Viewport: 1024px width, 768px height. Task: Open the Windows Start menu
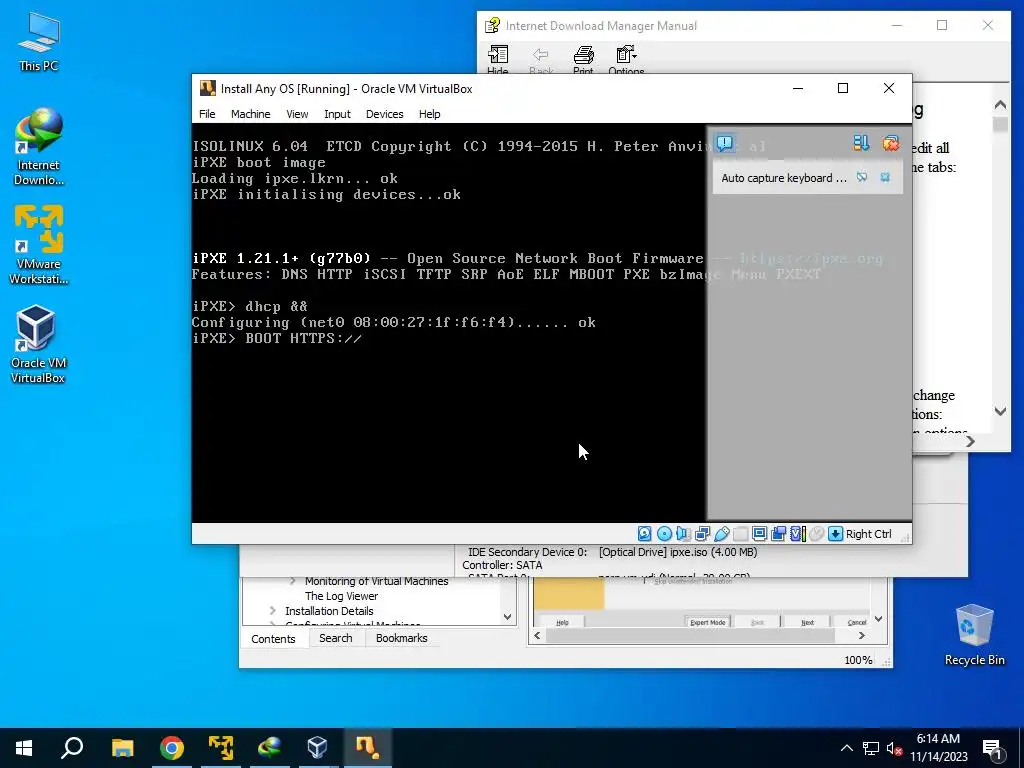click(24, 748)
